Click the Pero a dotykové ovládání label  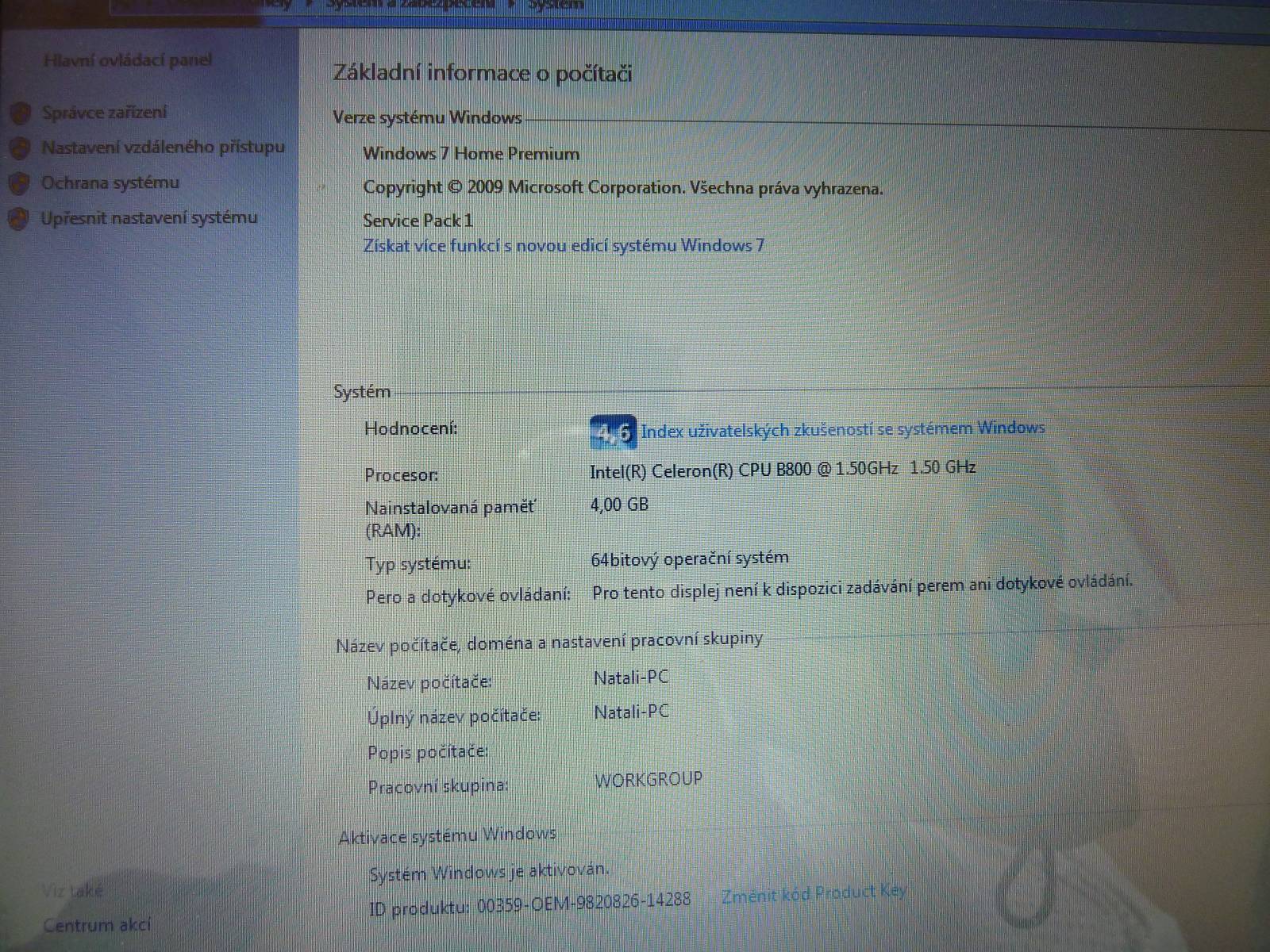click(x=468, y=596)
